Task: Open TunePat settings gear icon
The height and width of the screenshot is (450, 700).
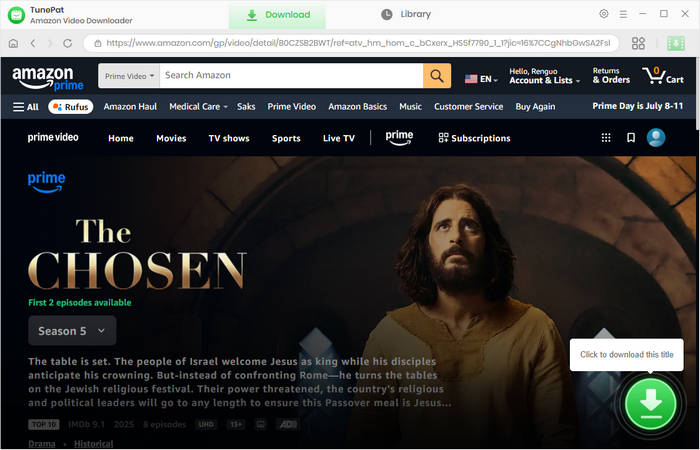Action: [x=604, y=14]
